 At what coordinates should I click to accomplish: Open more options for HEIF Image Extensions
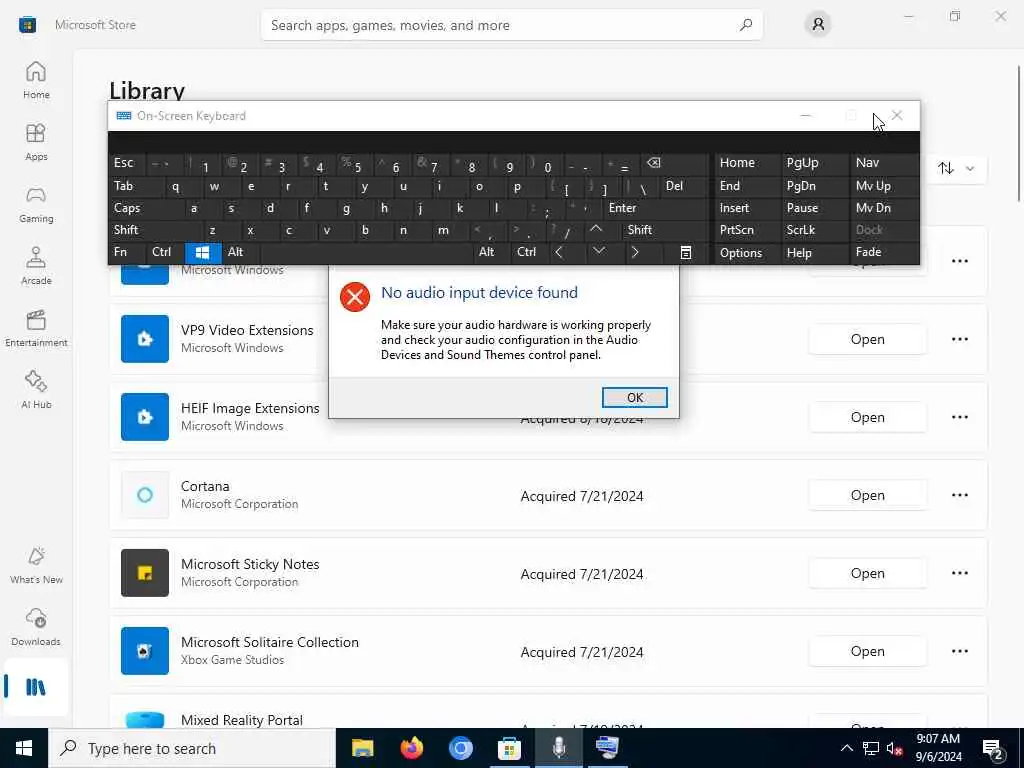click(x=959, y=417)
